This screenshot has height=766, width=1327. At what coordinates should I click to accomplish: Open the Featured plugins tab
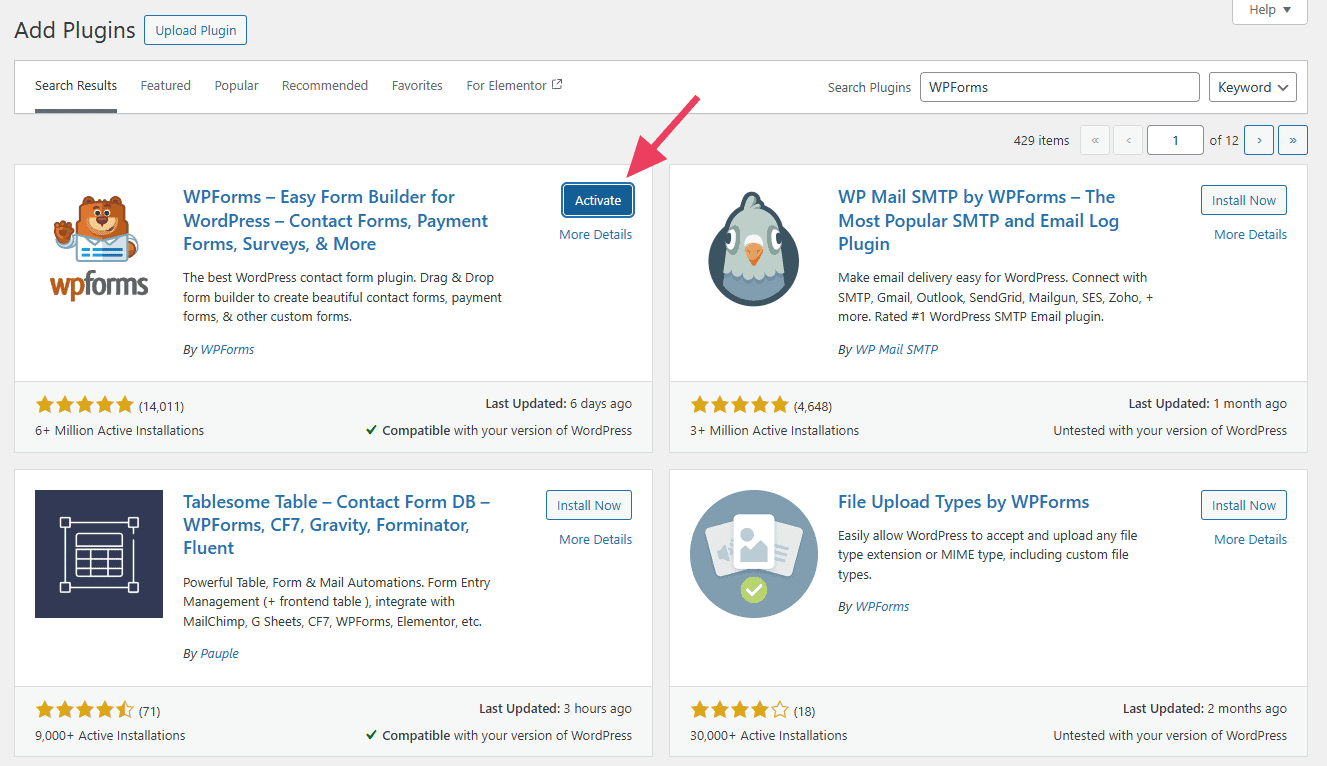click(x=166, y=86)
